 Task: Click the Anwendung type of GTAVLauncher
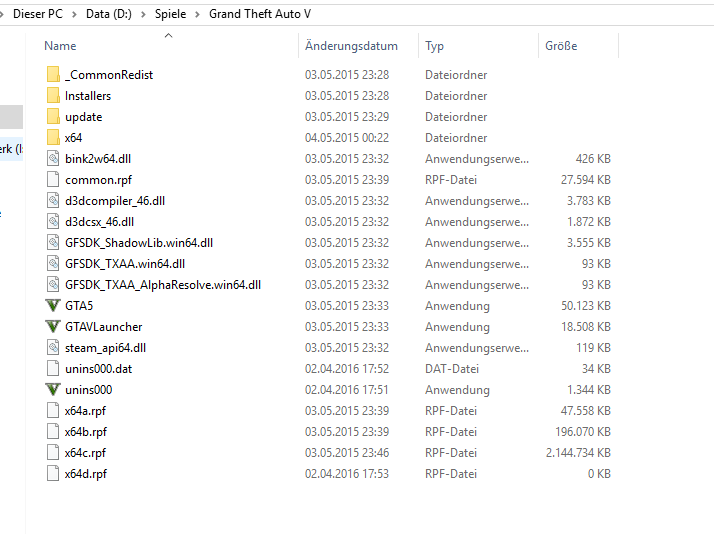tap(457, 327)
